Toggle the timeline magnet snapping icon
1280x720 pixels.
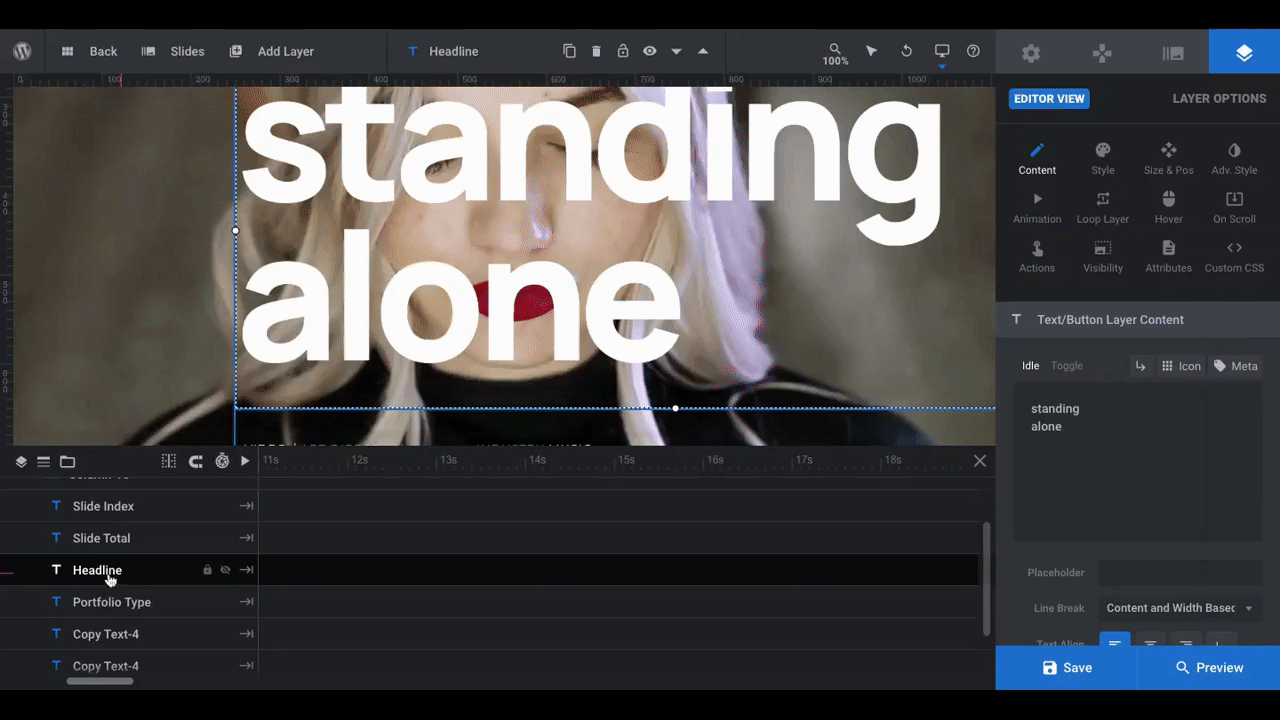[x=196, y=461]
